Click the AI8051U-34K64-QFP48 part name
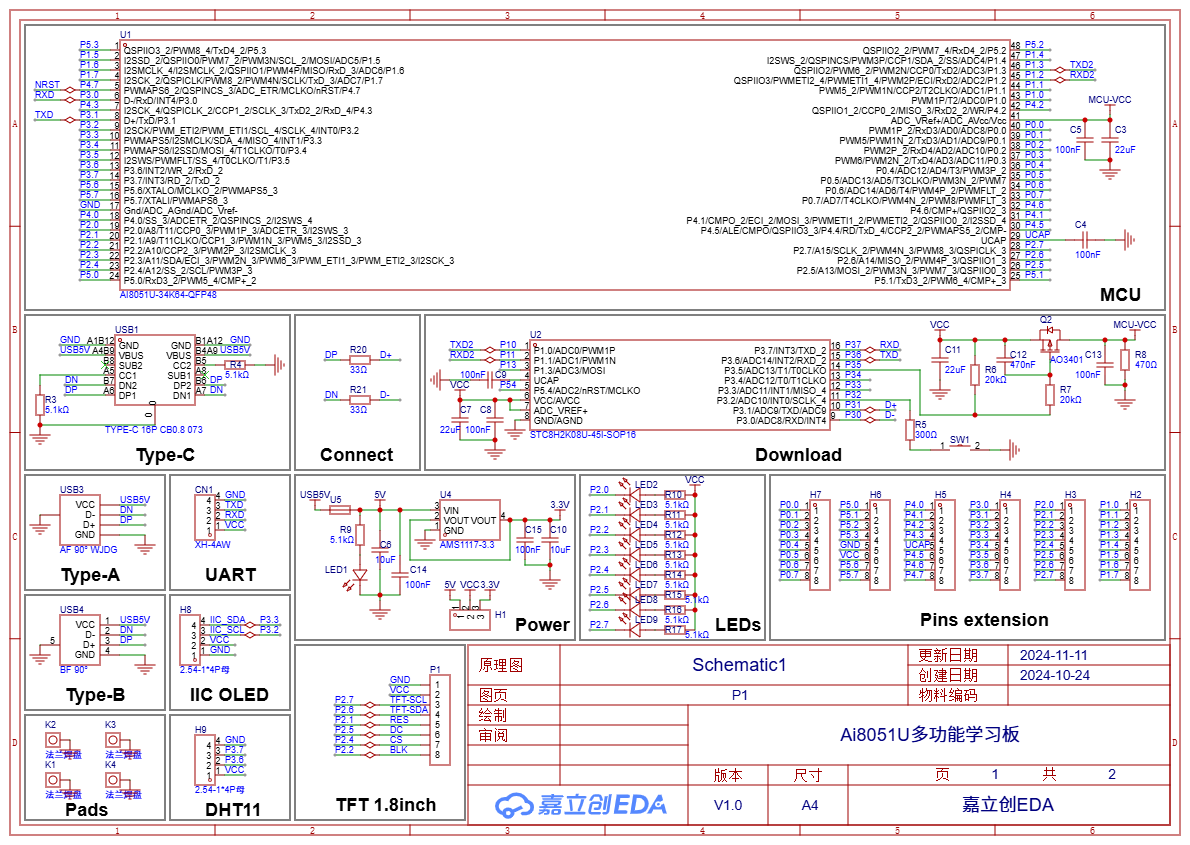Screen dimensions: 1190x845 pyautogui.click(x=168, y=295)
